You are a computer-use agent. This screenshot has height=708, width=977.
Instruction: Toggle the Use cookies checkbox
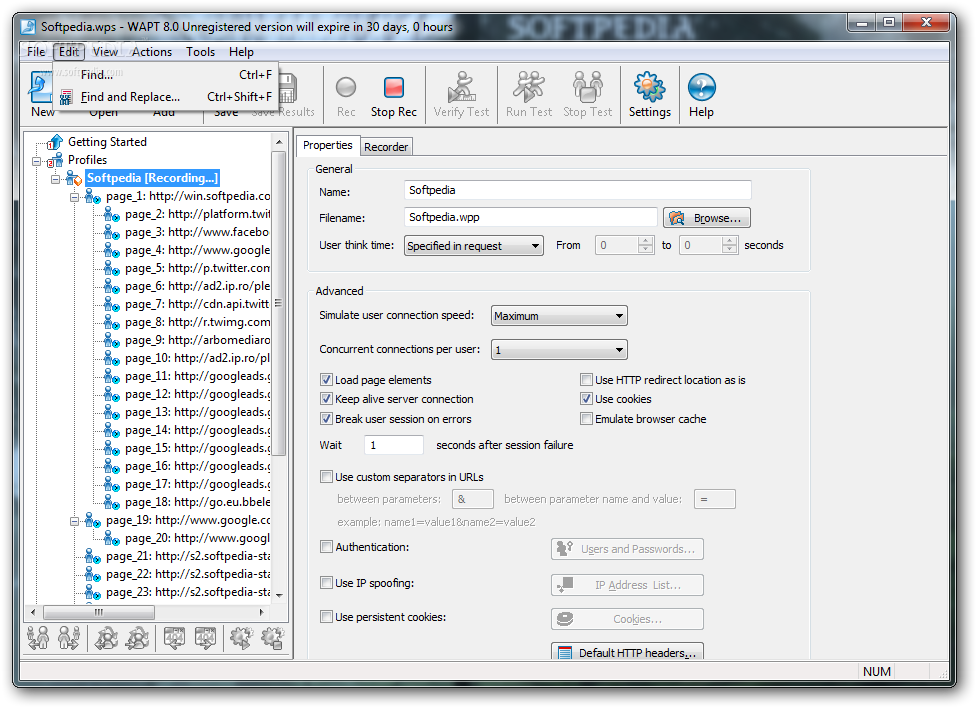586,399
